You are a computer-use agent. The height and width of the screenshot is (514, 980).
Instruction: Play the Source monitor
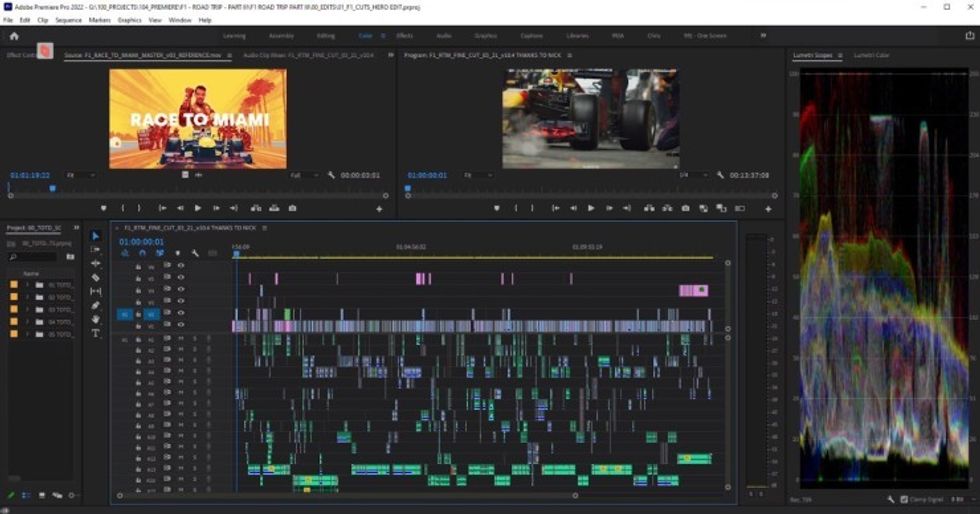click(x=198, y=208)
